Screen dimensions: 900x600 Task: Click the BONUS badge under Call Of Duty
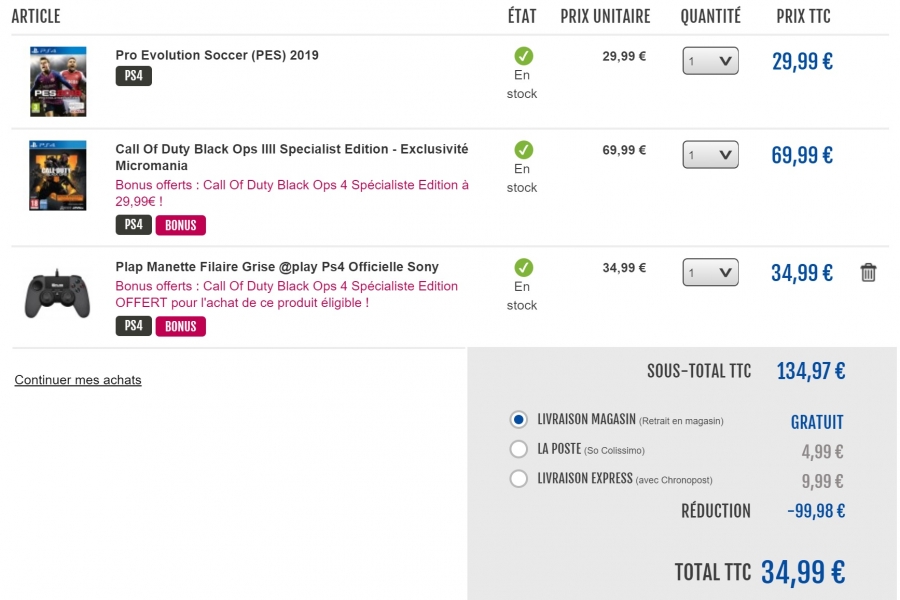coord(181,225)
